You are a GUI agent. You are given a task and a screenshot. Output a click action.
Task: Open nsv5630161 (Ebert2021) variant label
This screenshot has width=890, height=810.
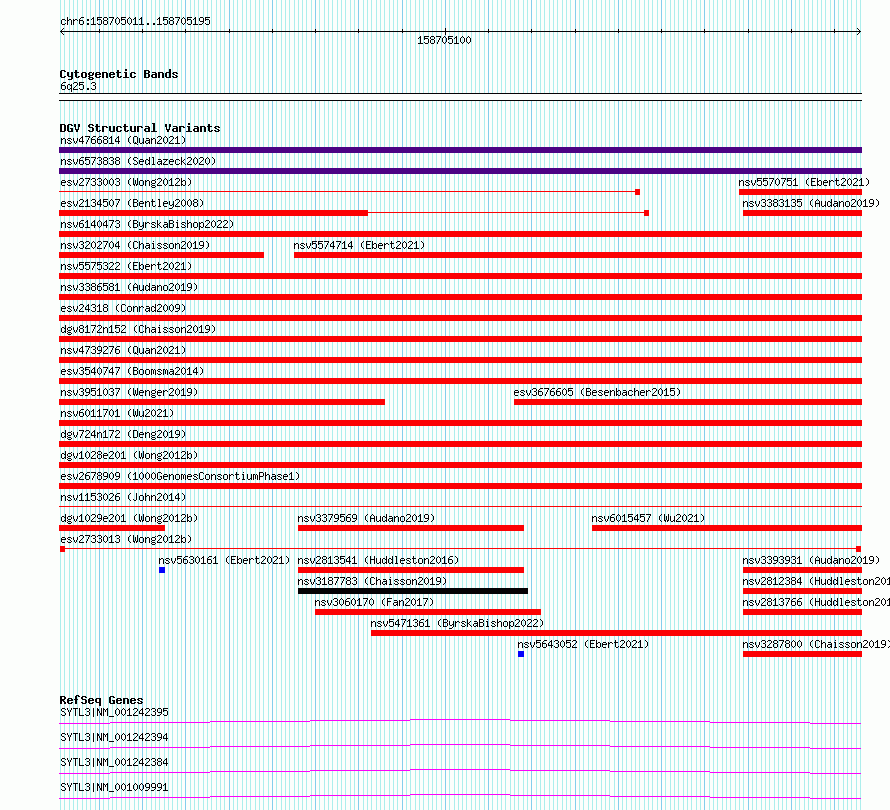[x=224, y=560]
